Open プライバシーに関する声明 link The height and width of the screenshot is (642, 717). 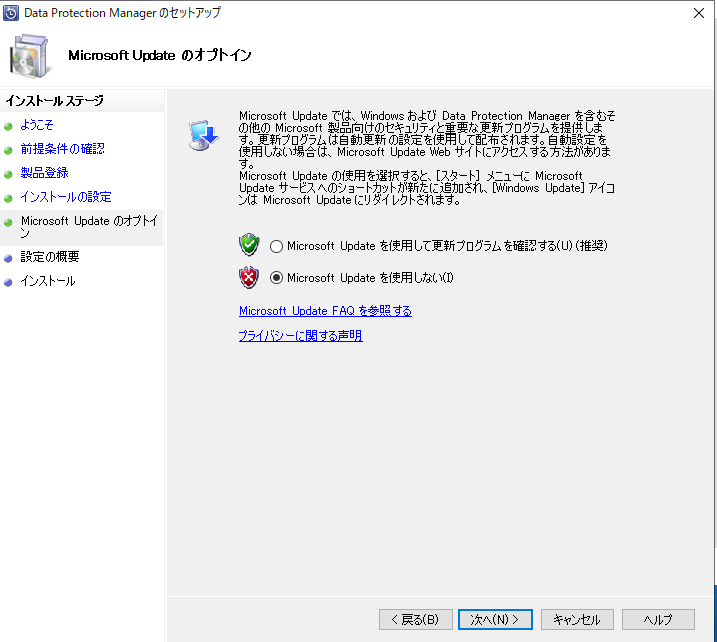pyautogui.click(x=300, y=336)
